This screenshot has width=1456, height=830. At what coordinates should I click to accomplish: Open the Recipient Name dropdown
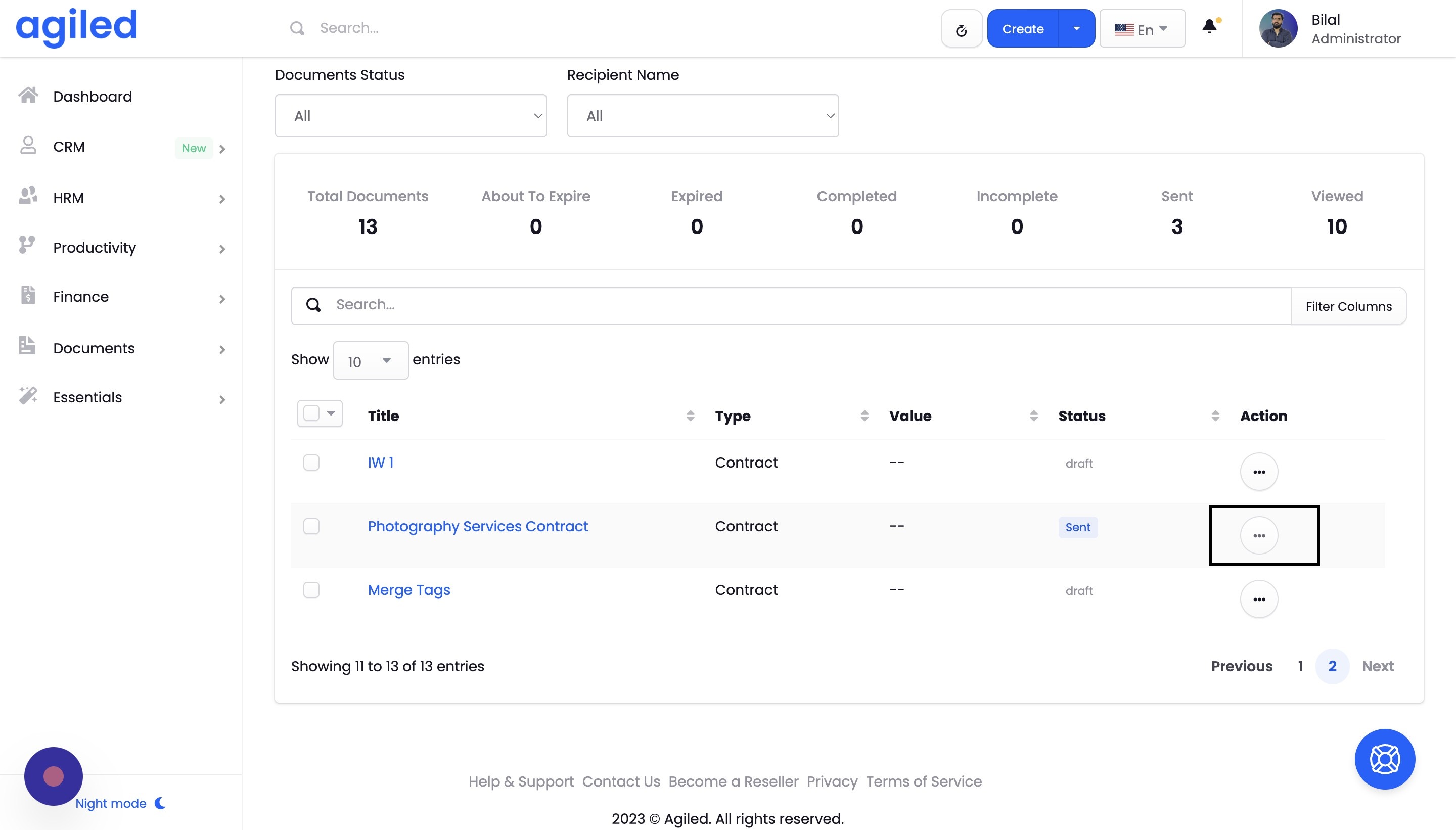pos(702,116)
